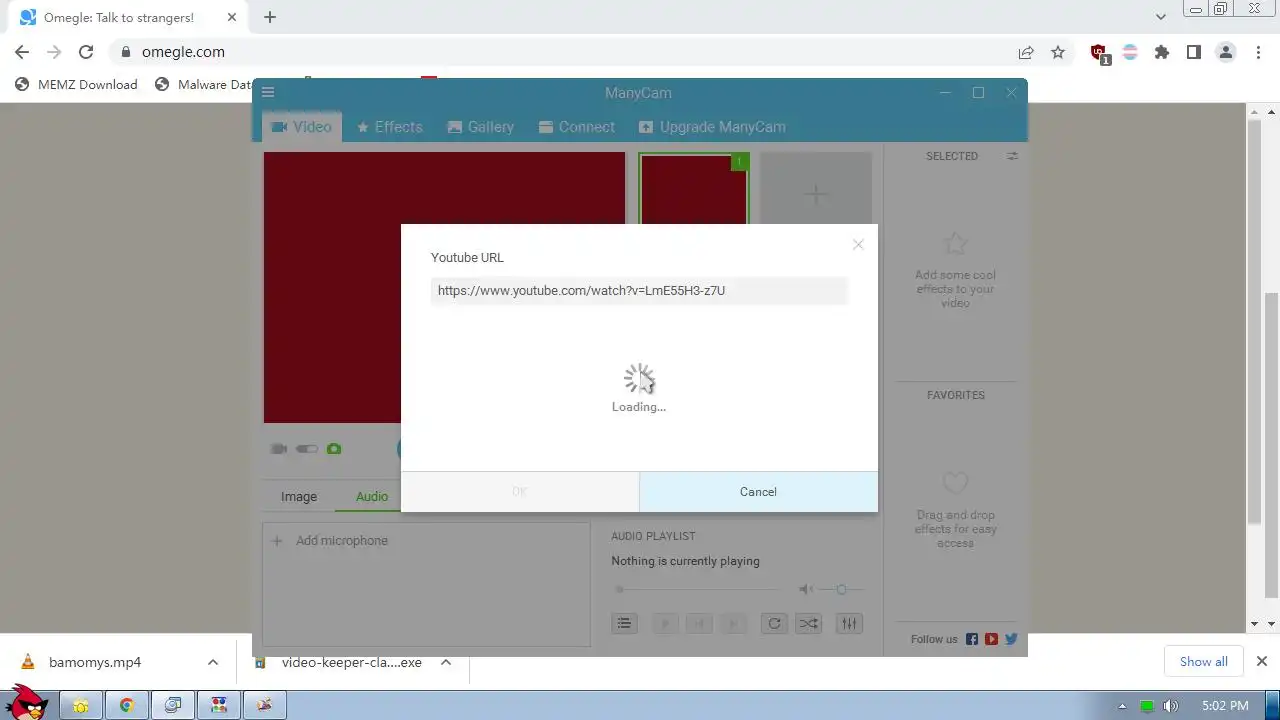Open Malware Data bookmark
This screenshot has height=720, width=1280.
[203, 84]
